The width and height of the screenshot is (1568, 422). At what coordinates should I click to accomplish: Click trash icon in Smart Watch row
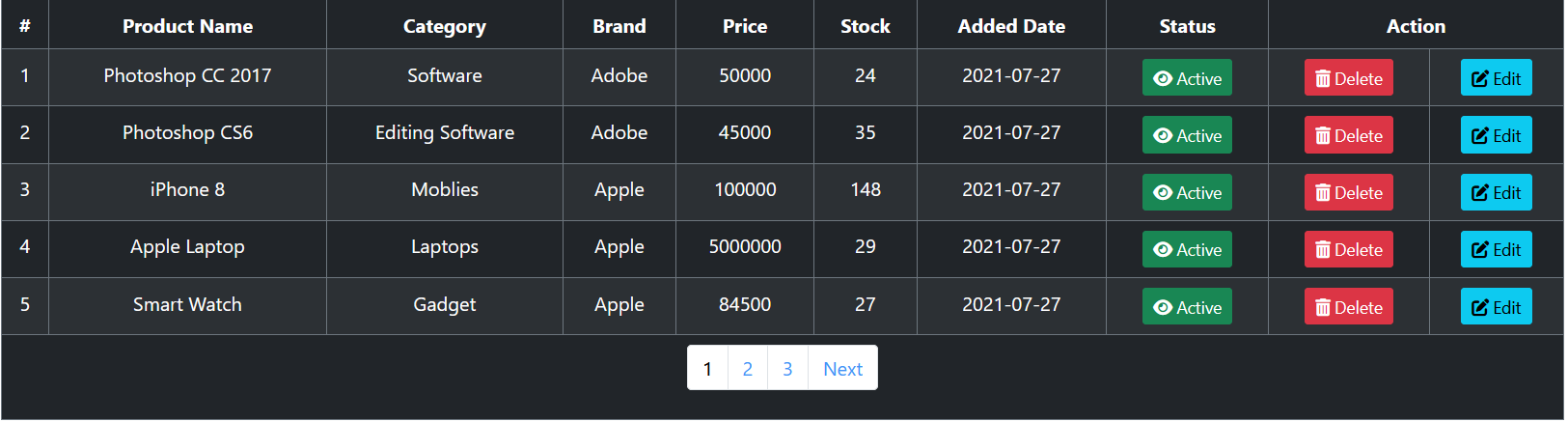1323,308
